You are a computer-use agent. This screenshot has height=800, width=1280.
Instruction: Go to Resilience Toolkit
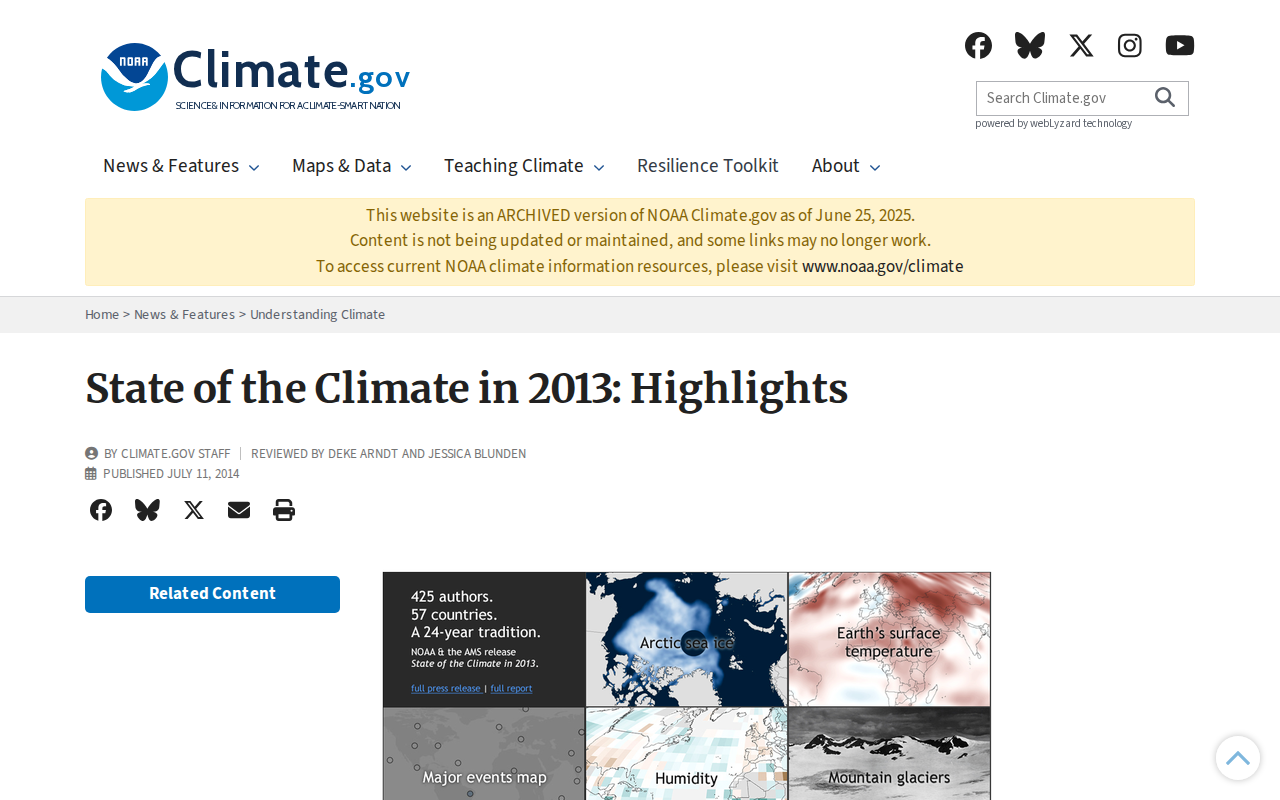pos(708,166)
